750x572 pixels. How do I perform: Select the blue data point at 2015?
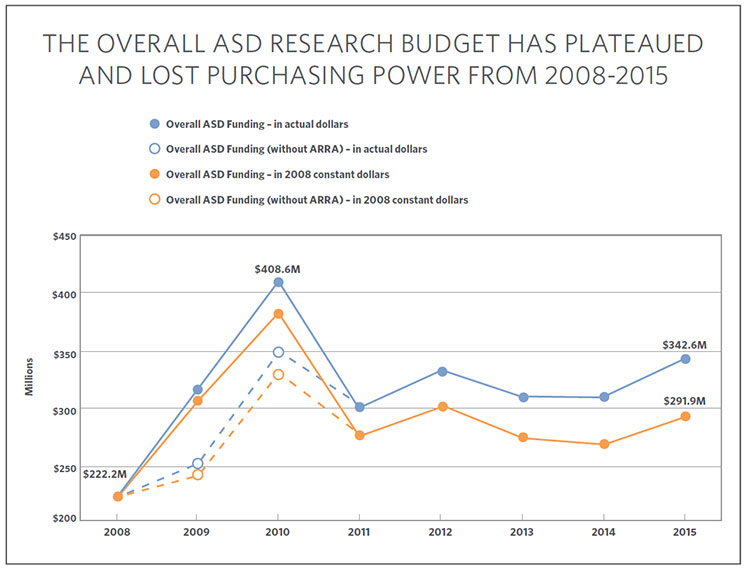(x=685, y=358)
